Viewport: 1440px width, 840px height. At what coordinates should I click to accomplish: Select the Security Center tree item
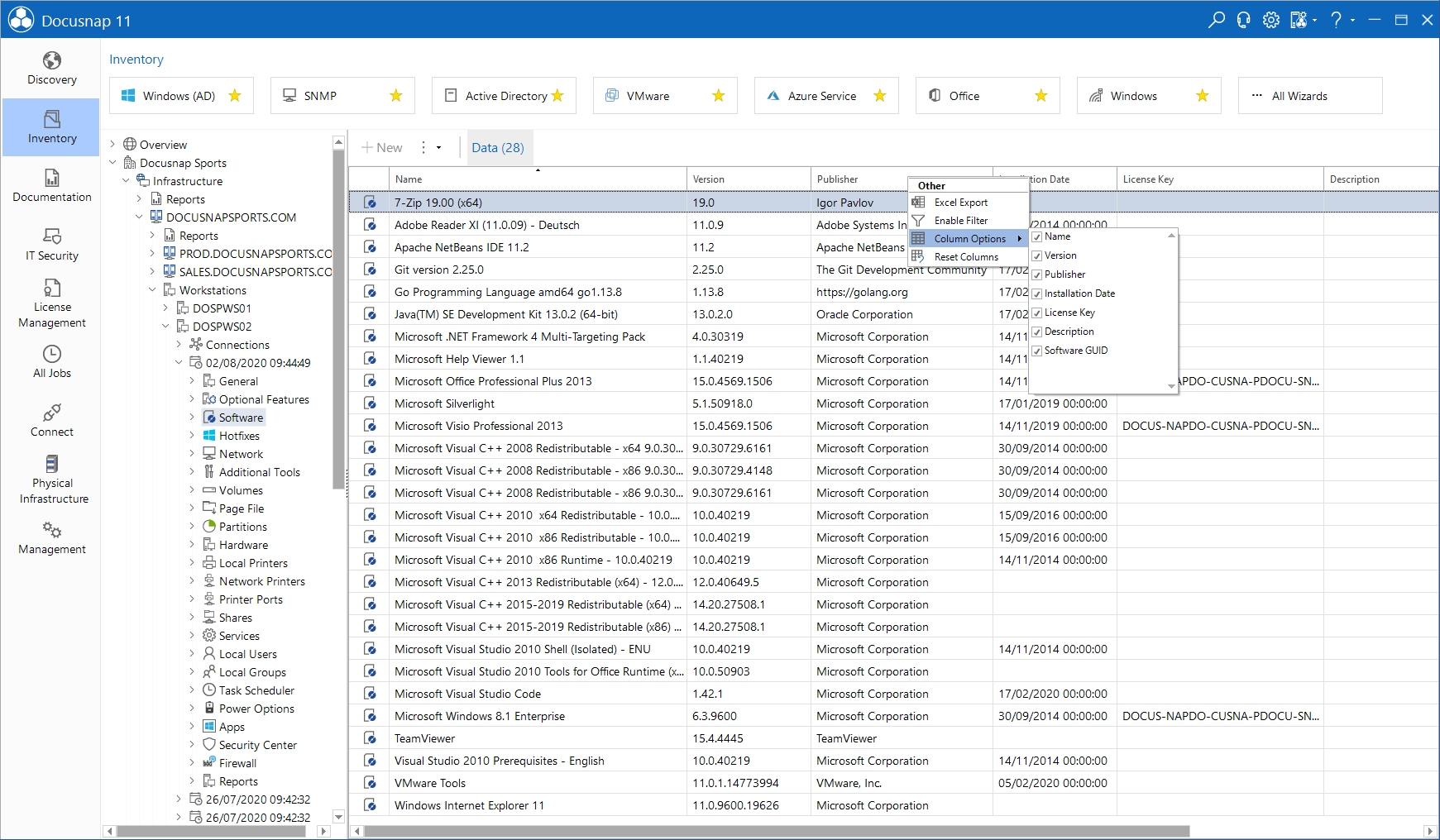pos(257,745)
